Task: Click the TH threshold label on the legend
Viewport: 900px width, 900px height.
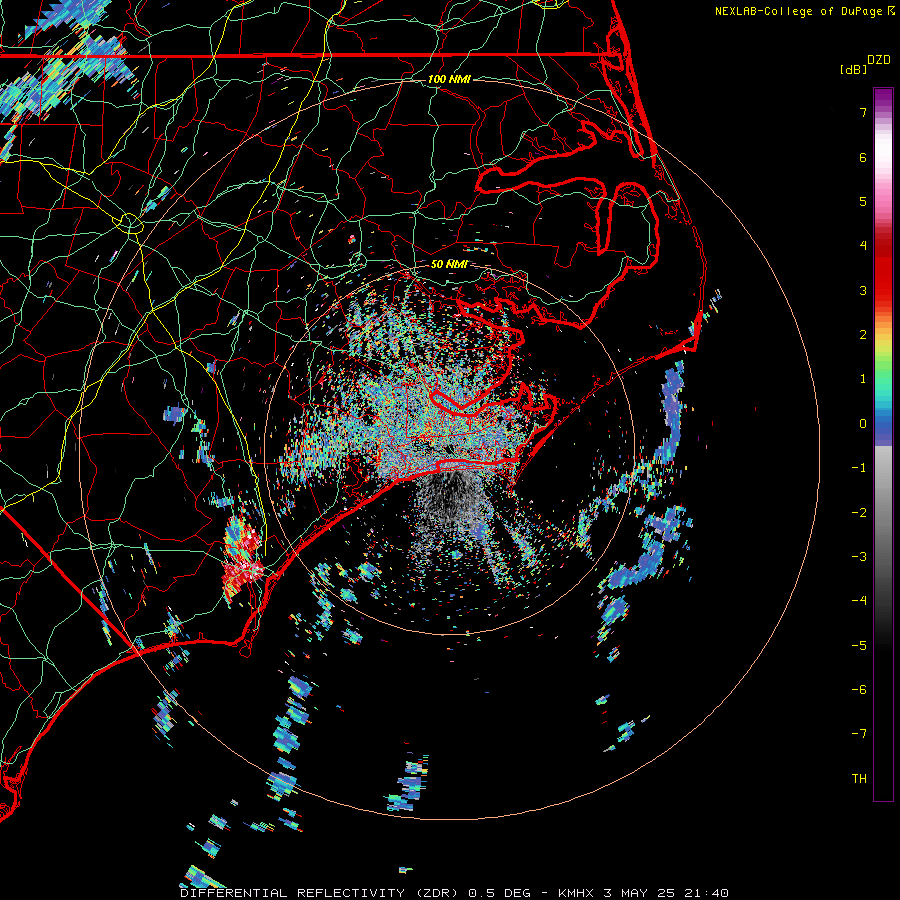Action: (859, 779)
